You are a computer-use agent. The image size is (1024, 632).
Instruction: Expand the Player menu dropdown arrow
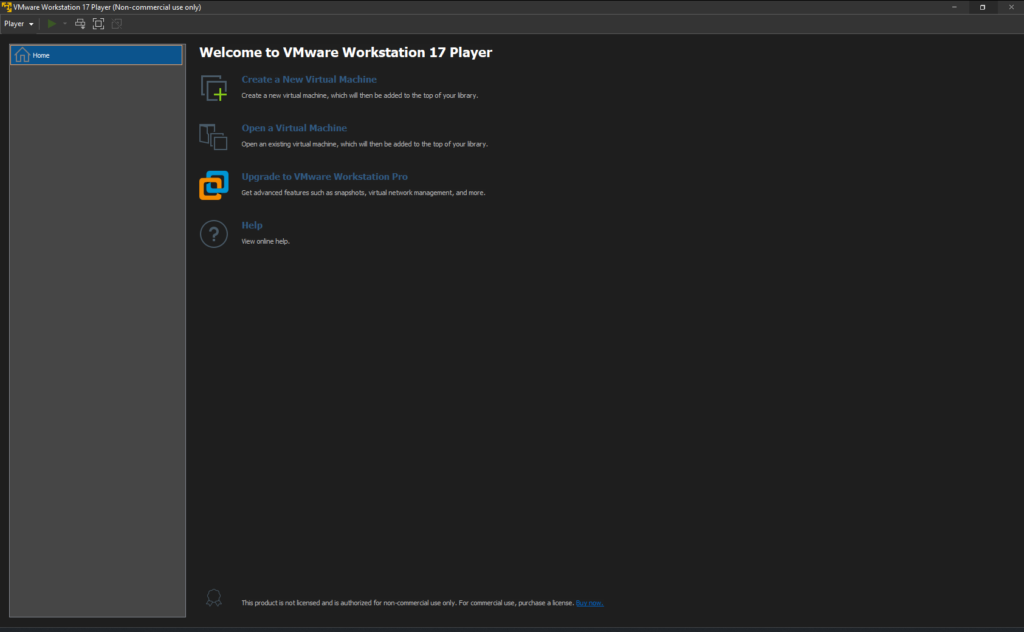(x=31, y=23)
